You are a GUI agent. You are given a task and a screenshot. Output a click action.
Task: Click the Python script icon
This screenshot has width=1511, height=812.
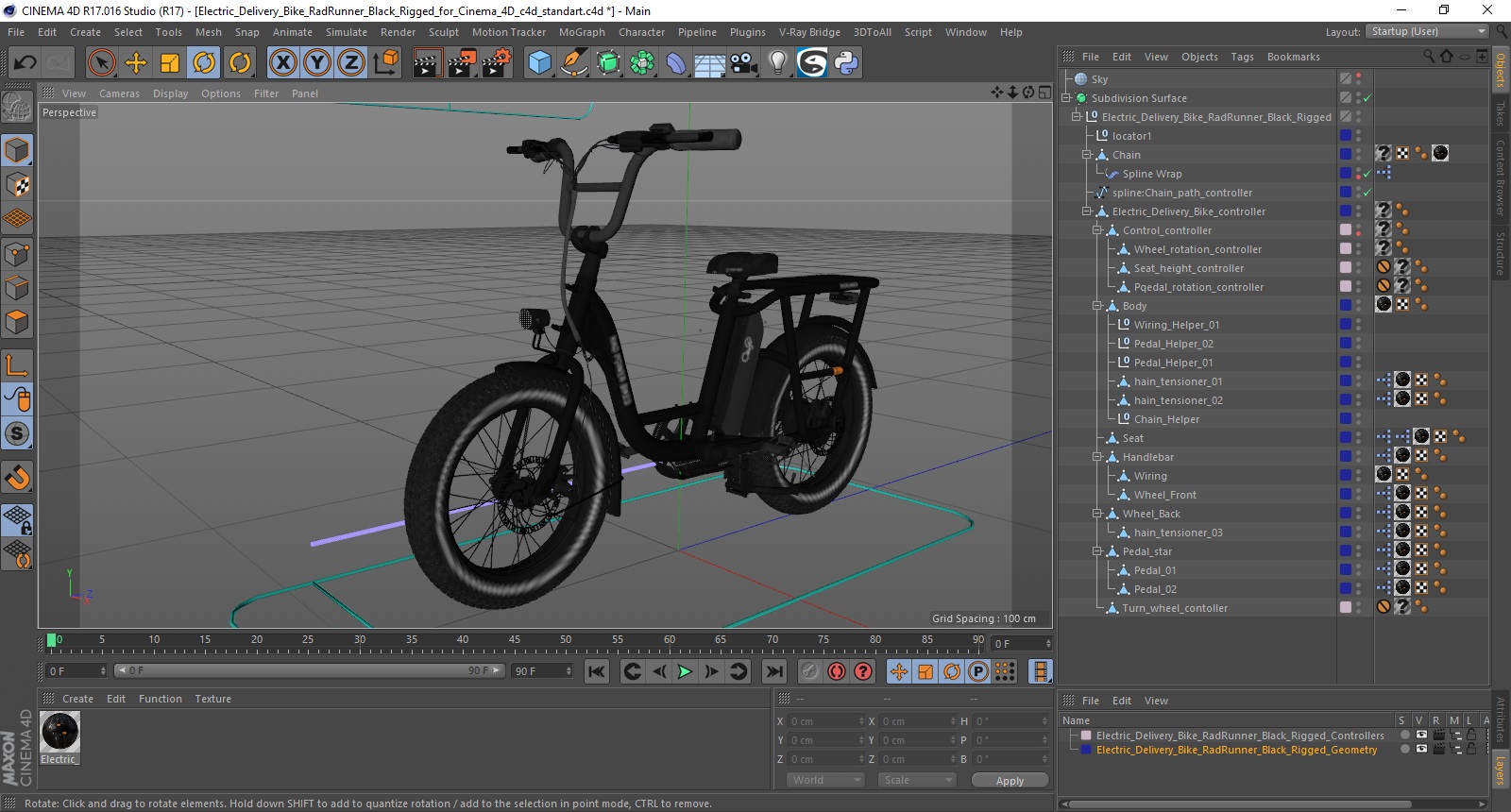coord(846,63)
